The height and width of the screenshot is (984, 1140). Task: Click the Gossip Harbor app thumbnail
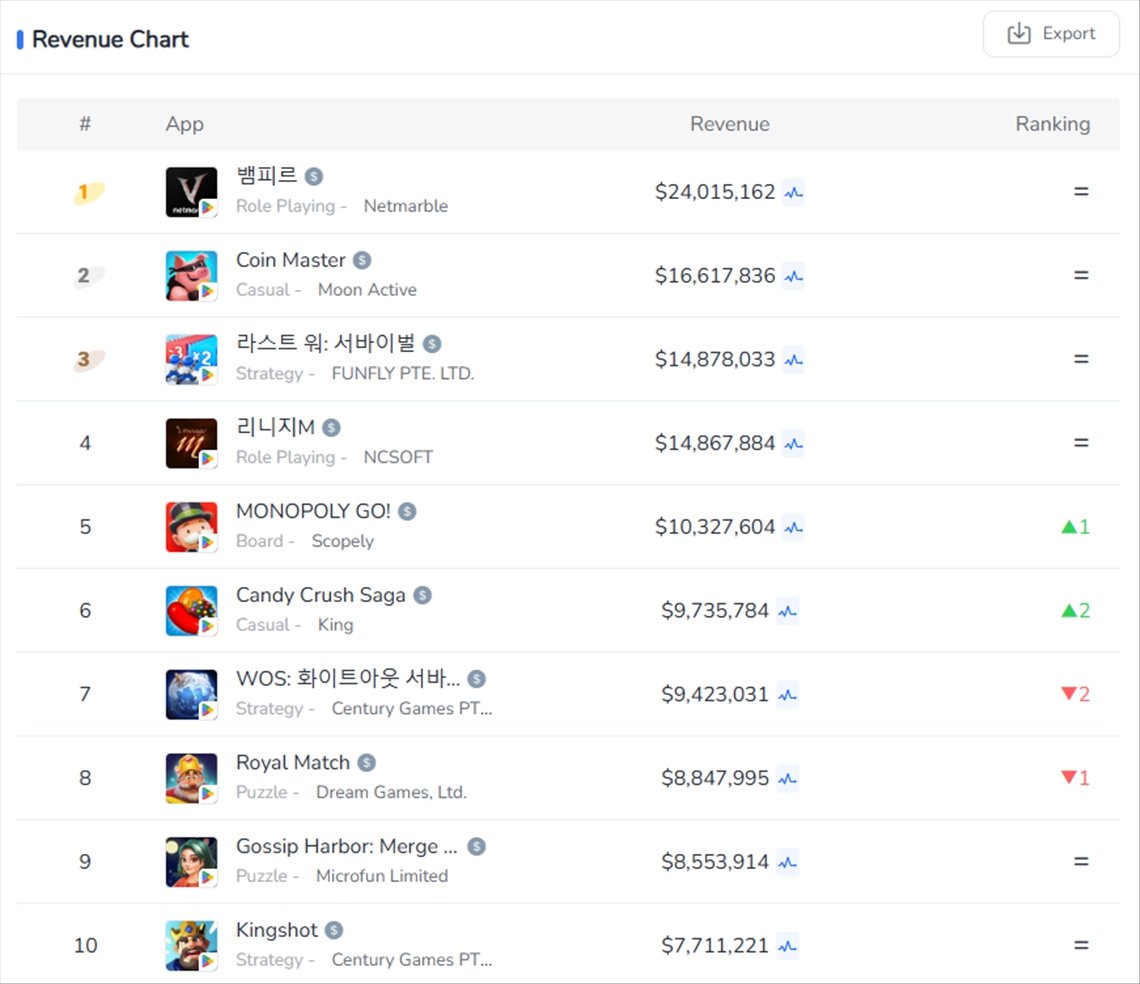[x=191, y=862]
